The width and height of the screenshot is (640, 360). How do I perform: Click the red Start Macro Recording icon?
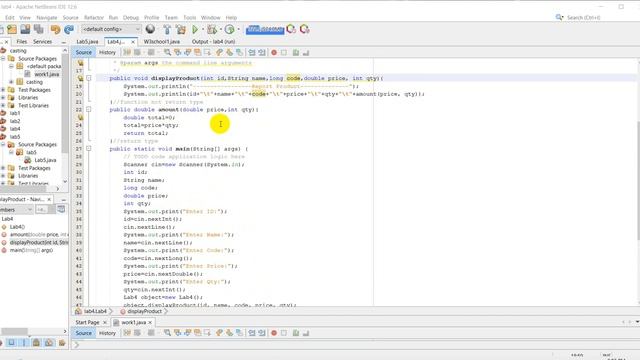pos(274,53)
